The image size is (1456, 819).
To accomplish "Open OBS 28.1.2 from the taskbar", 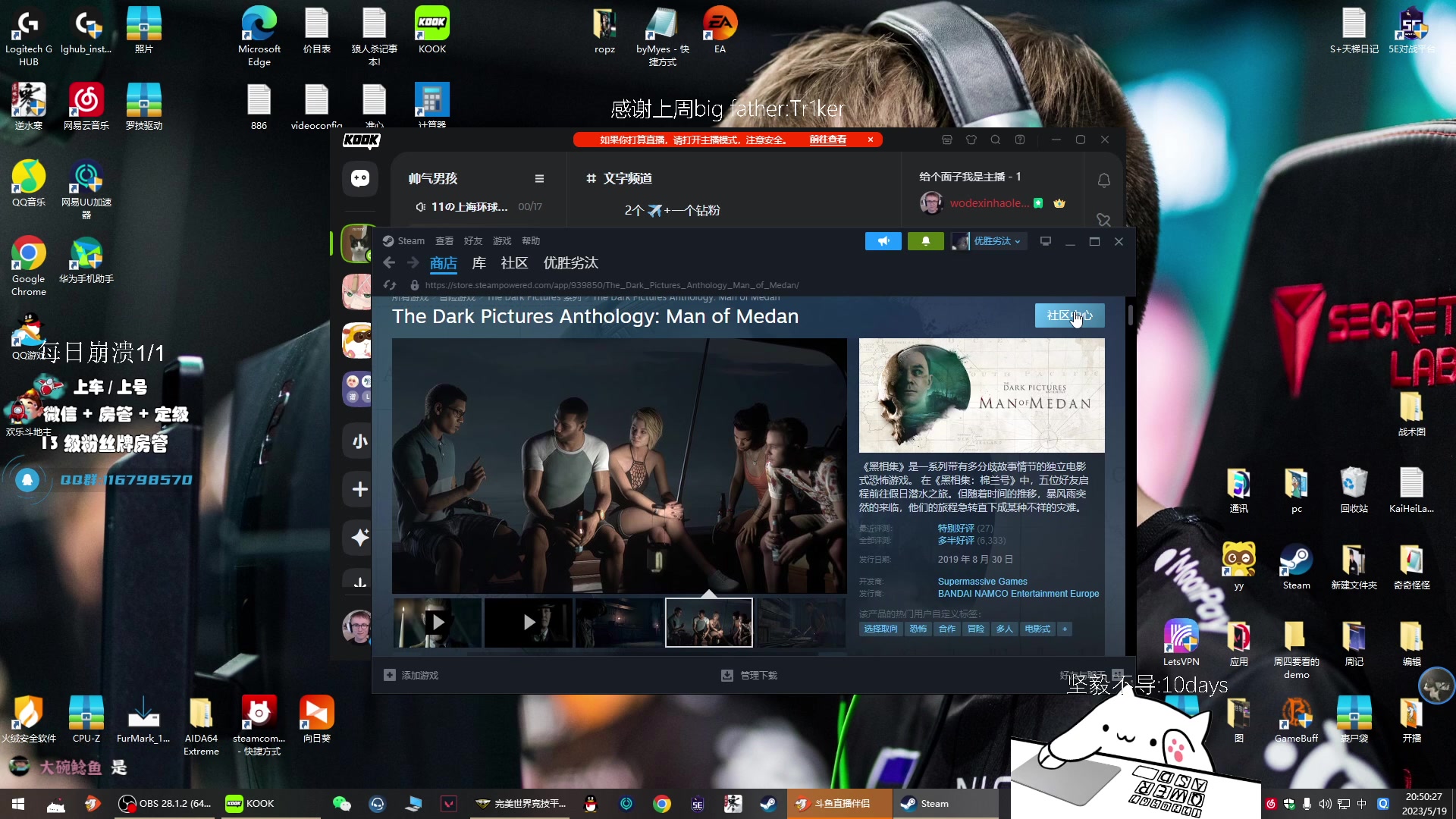I will click(x=165, y=804).
